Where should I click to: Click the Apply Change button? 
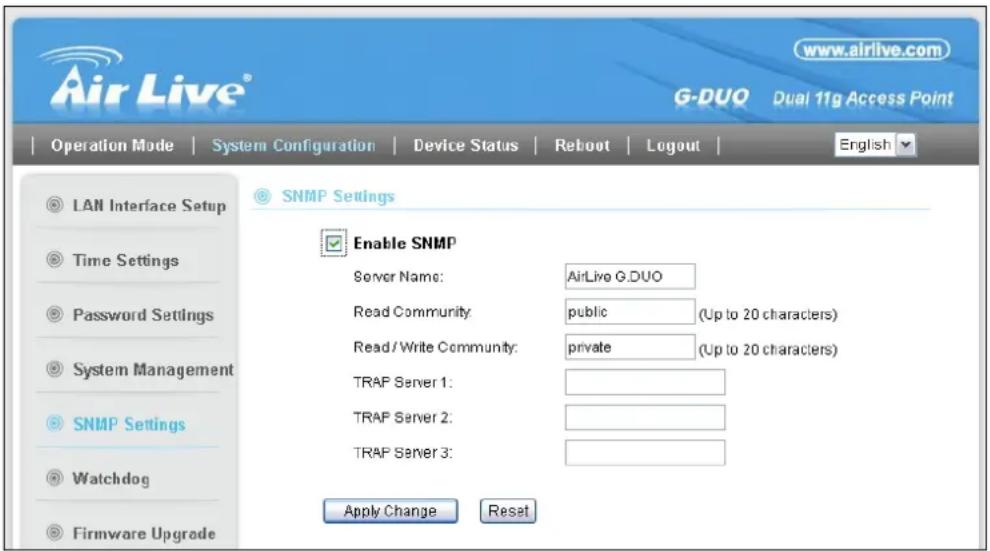click(x=390, y=511)
